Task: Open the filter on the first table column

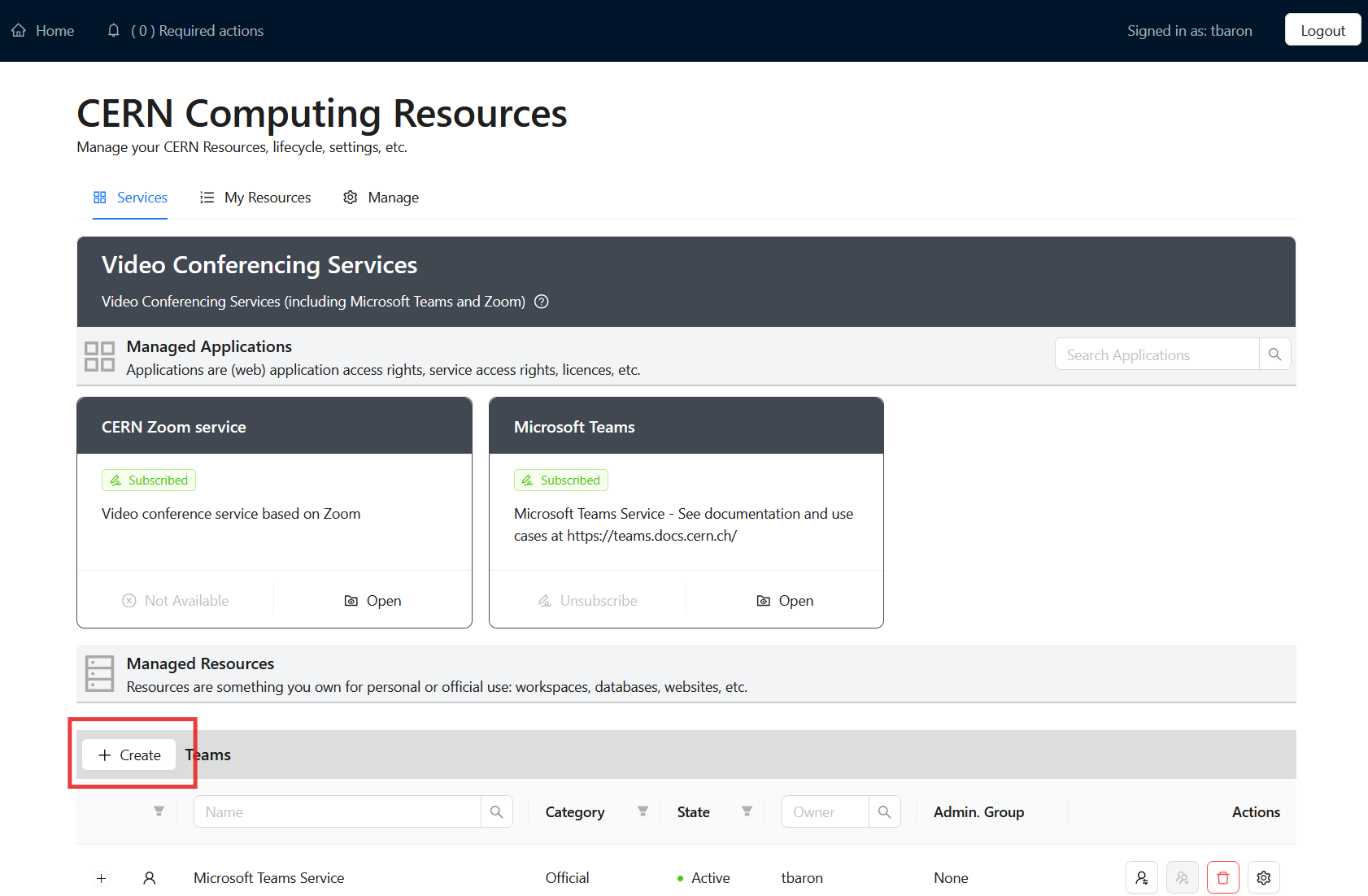Action: [159, 811]
